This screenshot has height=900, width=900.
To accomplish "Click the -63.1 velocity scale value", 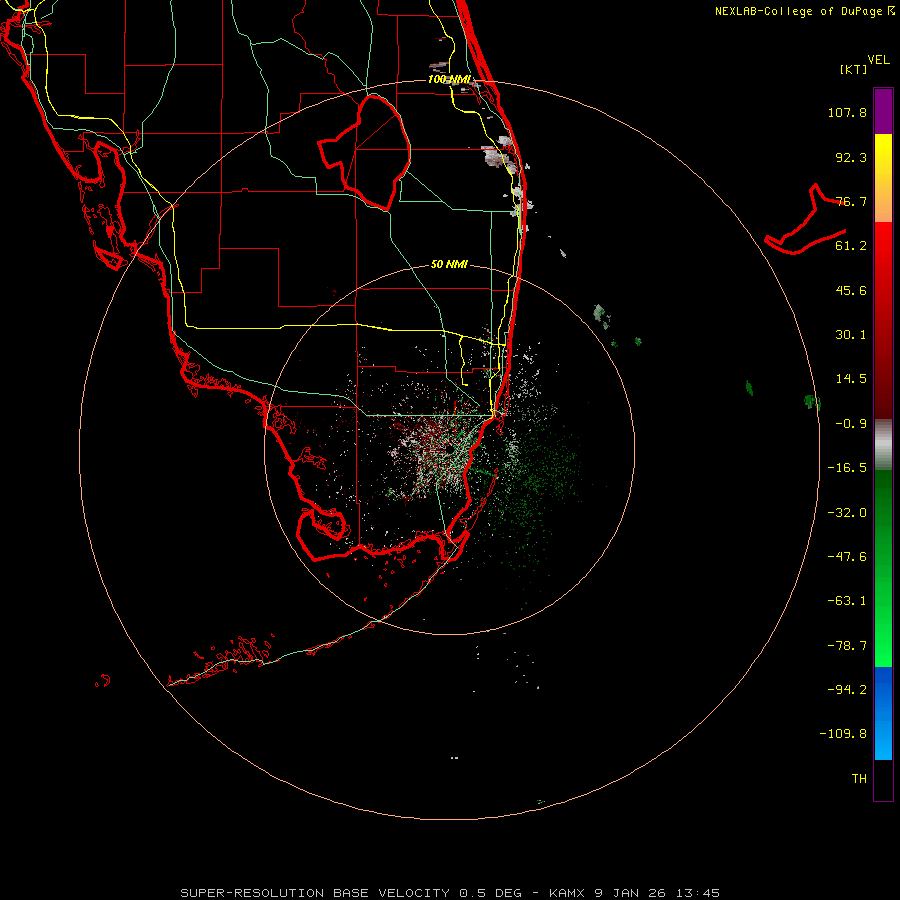I will (847, 601).
